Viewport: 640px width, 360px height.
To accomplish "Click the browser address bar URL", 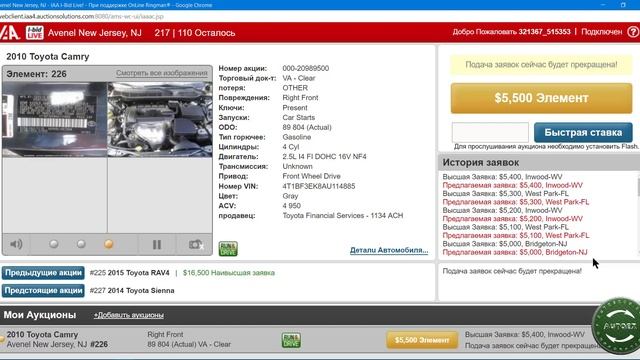I will click(x=82, y=16).
